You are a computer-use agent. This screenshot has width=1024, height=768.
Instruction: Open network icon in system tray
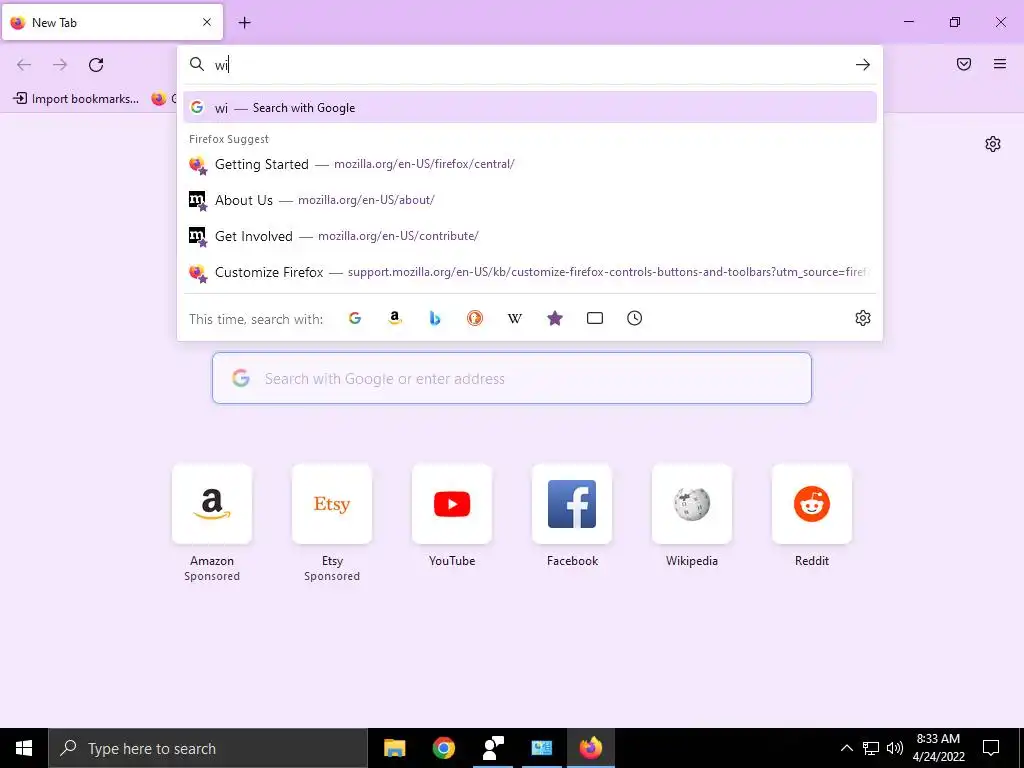[871, 748]
